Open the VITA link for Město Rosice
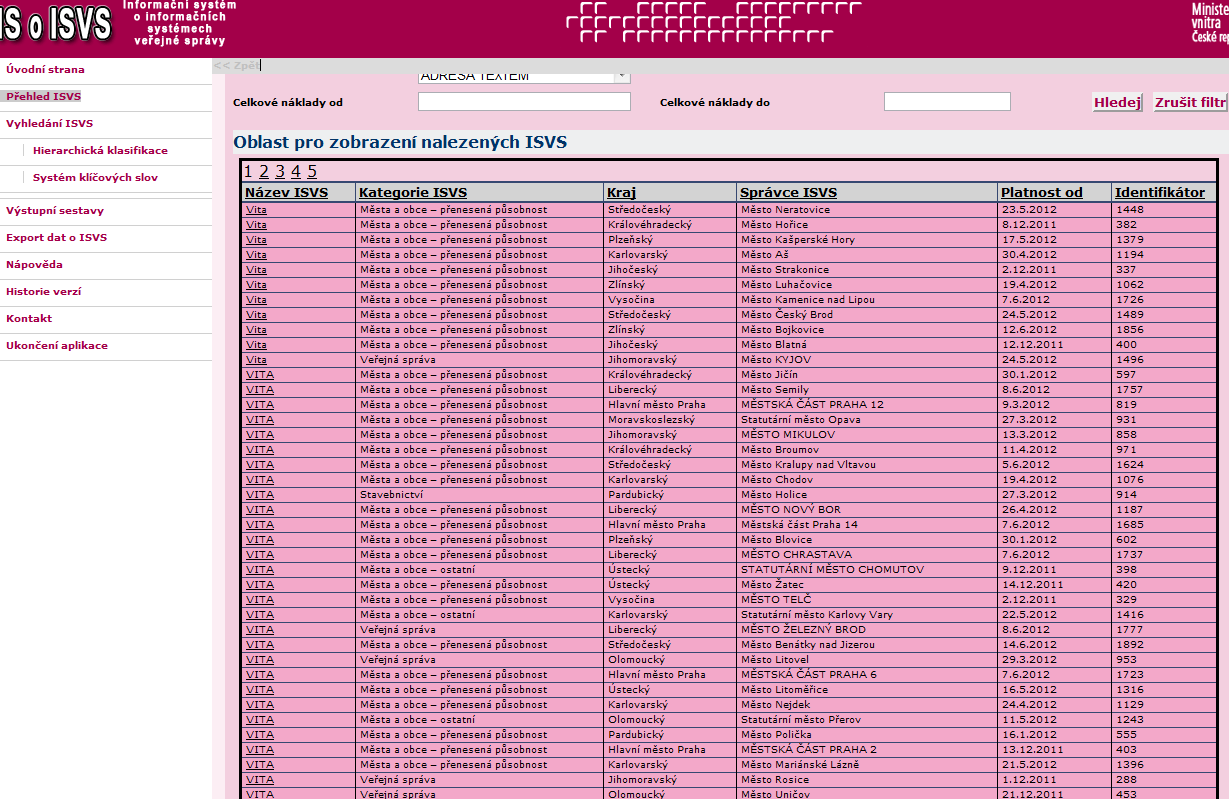 260,780
